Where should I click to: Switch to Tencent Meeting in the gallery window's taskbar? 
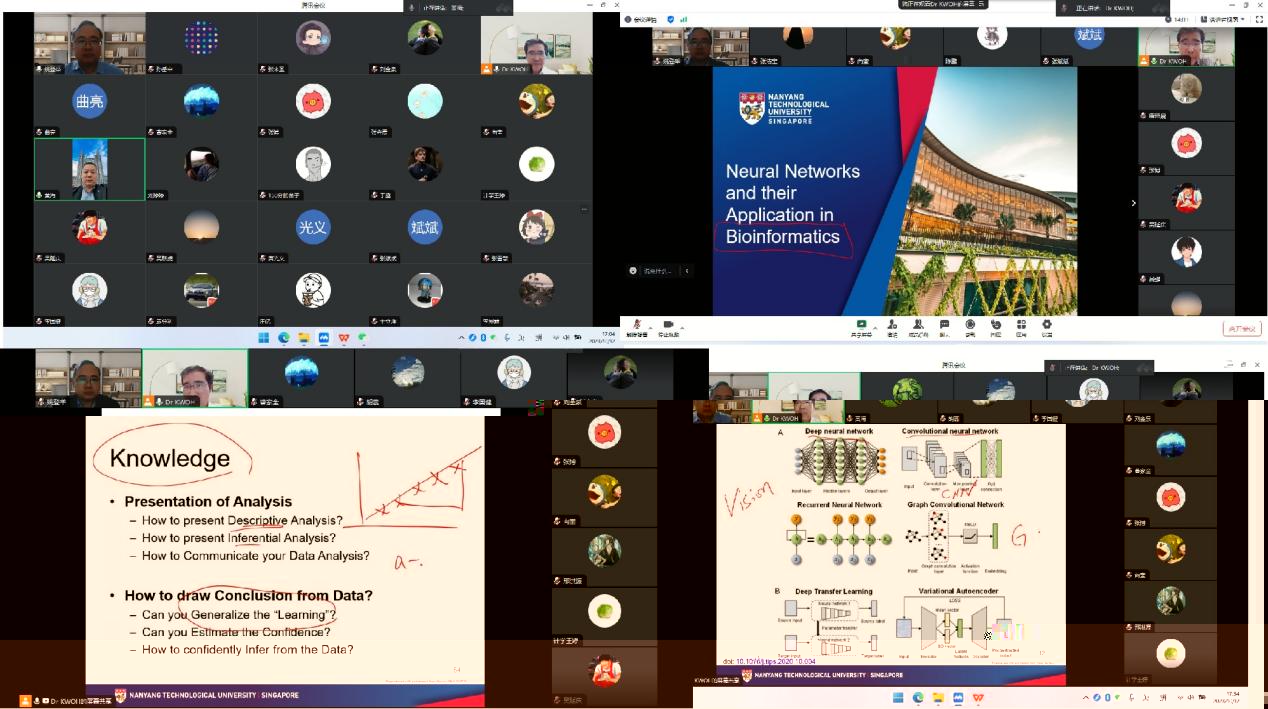pyautogui.click(x=324, y=338)
